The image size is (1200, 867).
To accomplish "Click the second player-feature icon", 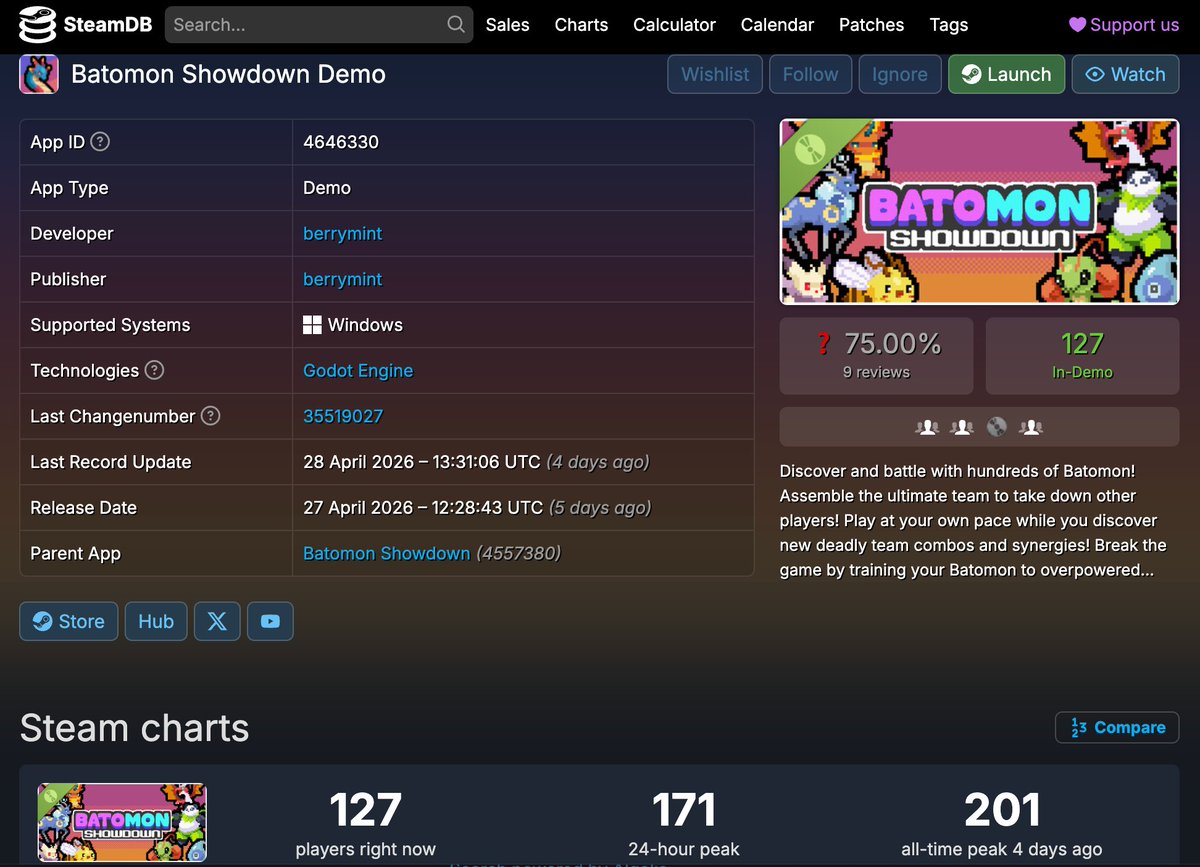I will [x=962, y=427].
